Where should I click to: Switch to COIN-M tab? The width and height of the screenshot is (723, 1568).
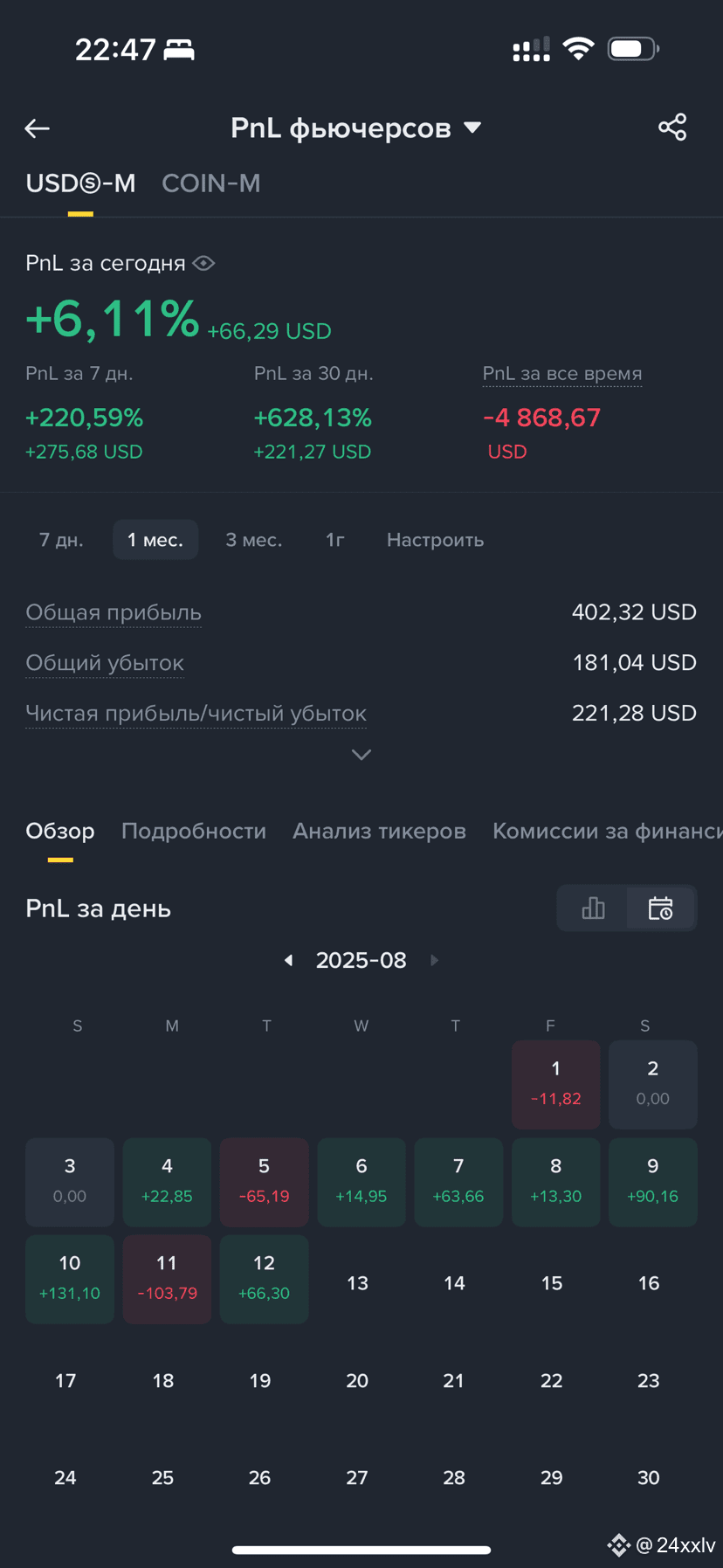coord(211,183)
